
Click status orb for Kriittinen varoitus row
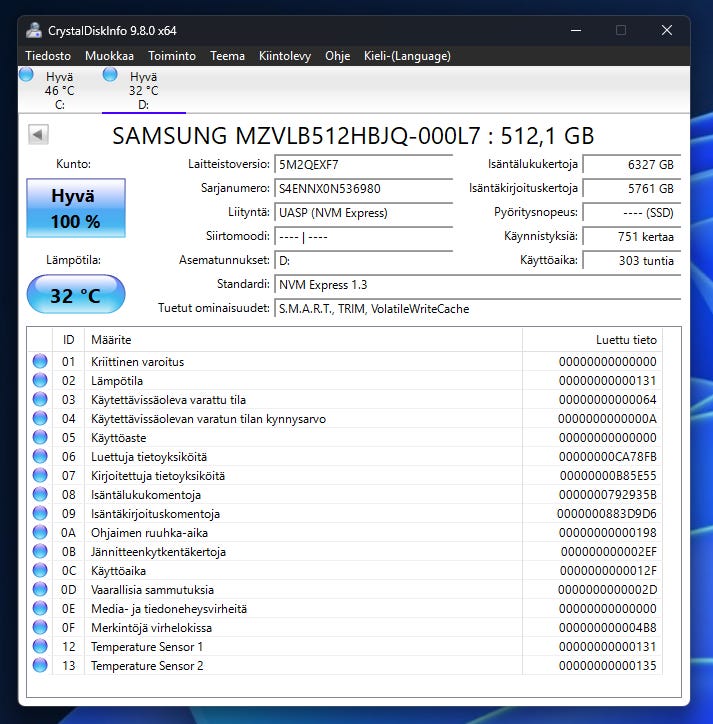coord(40,362)
